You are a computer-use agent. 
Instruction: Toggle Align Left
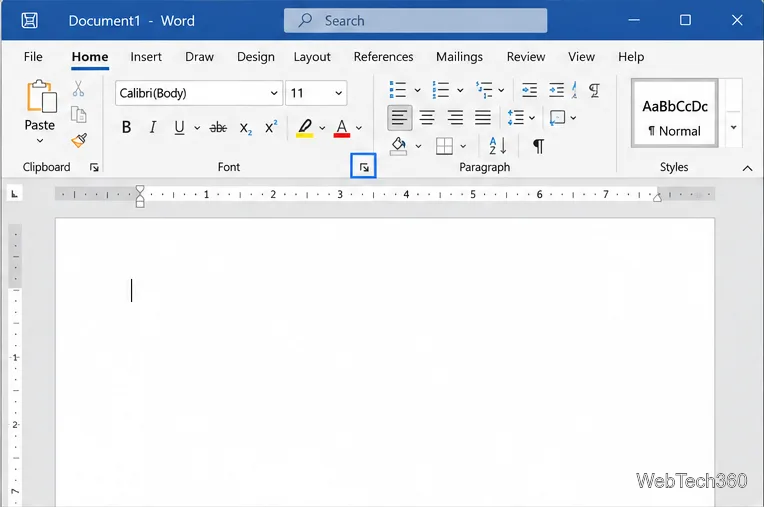[400, 118]
